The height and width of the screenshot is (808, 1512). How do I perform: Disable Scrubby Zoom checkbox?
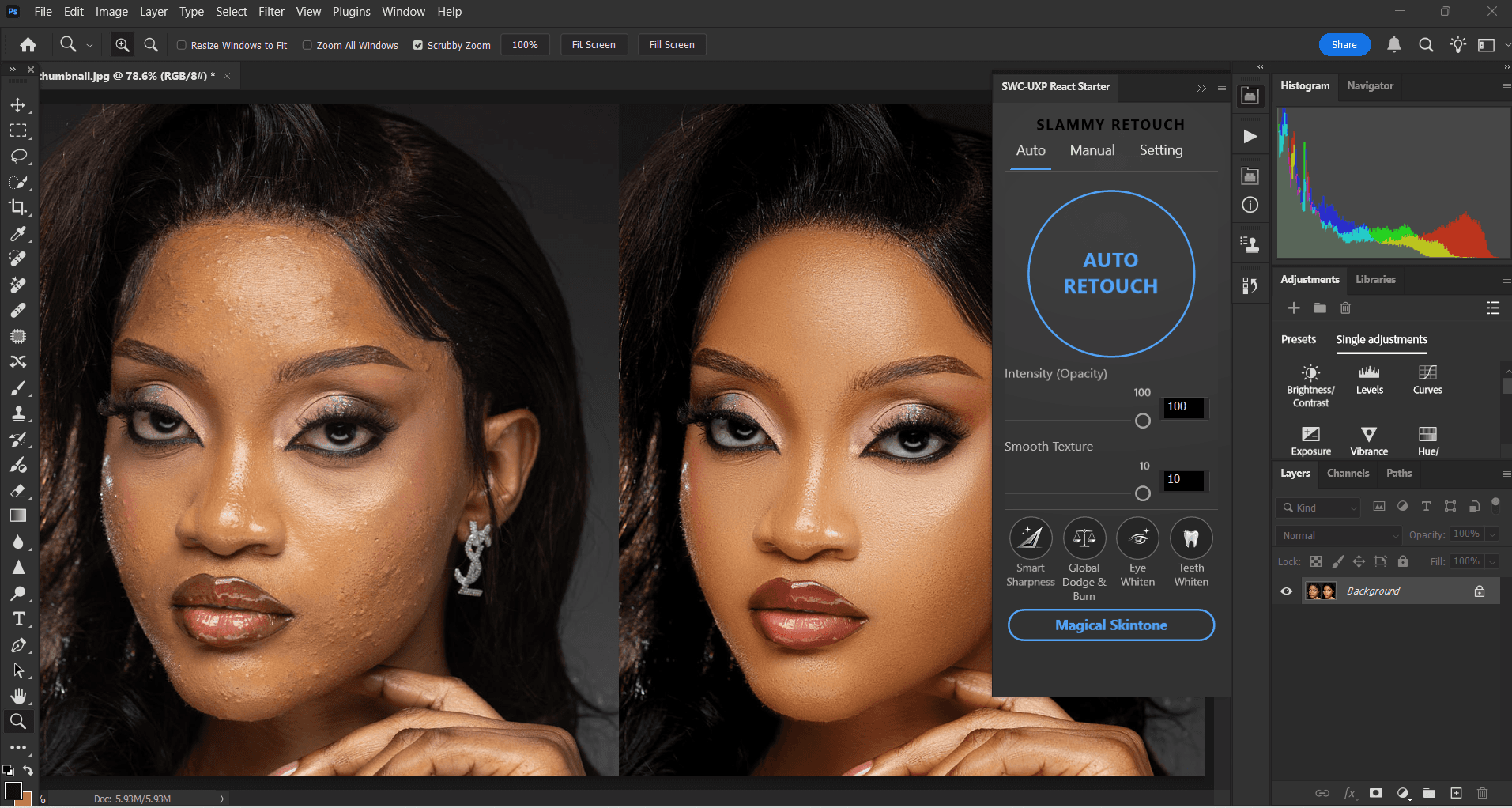[x=418, y=45]
